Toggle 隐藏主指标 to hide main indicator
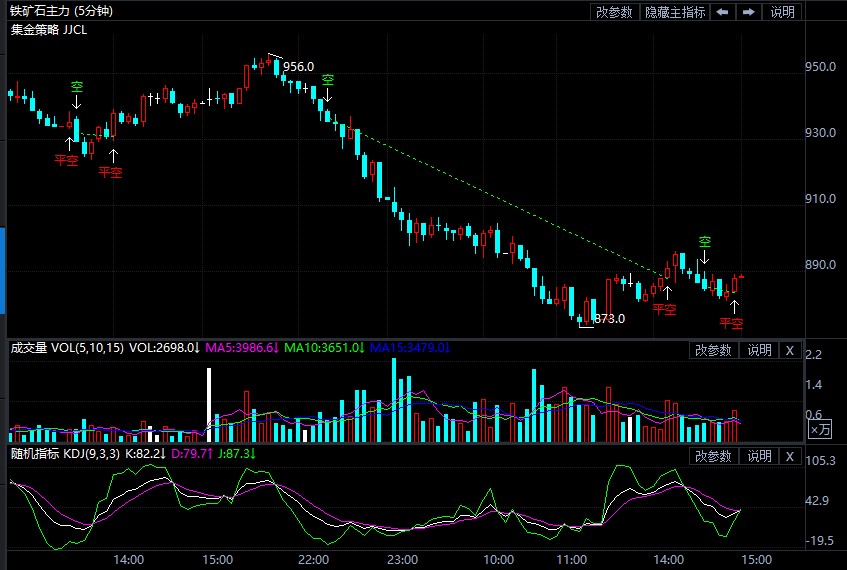Screen dimensions: 847x570 pyautogui.click(x=674, y=12)
